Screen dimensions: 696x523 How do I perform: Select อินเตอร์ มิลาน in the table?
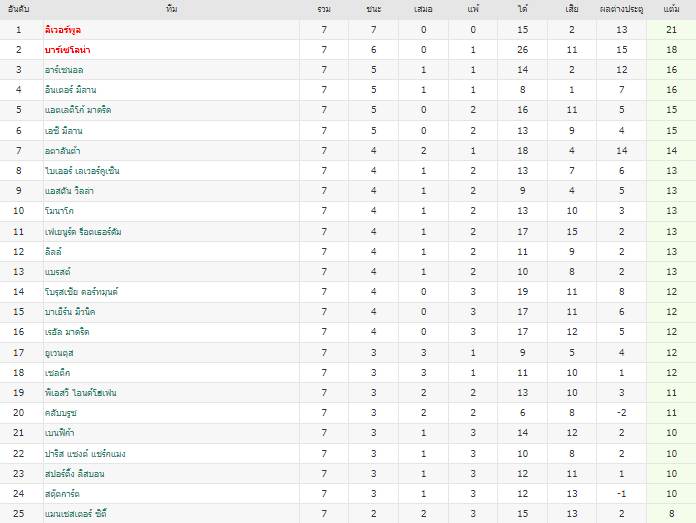click(70, 90)
